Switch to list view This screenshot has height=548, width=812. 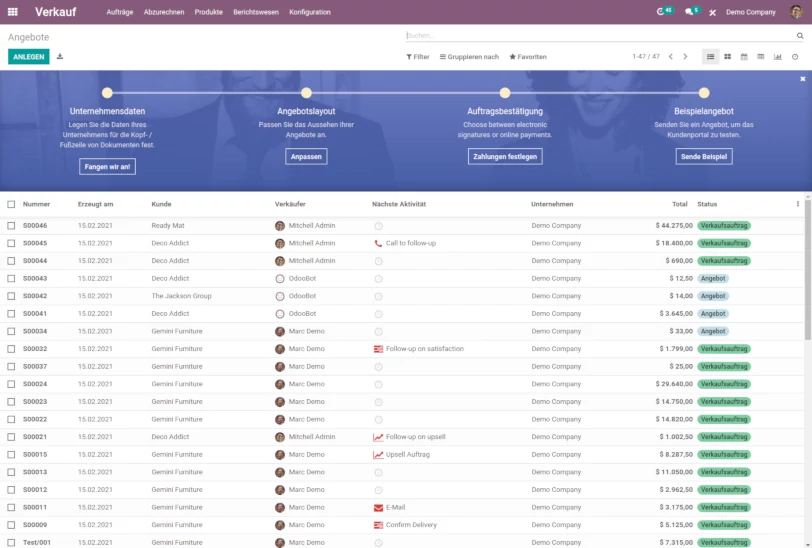[x=710, y=56]
